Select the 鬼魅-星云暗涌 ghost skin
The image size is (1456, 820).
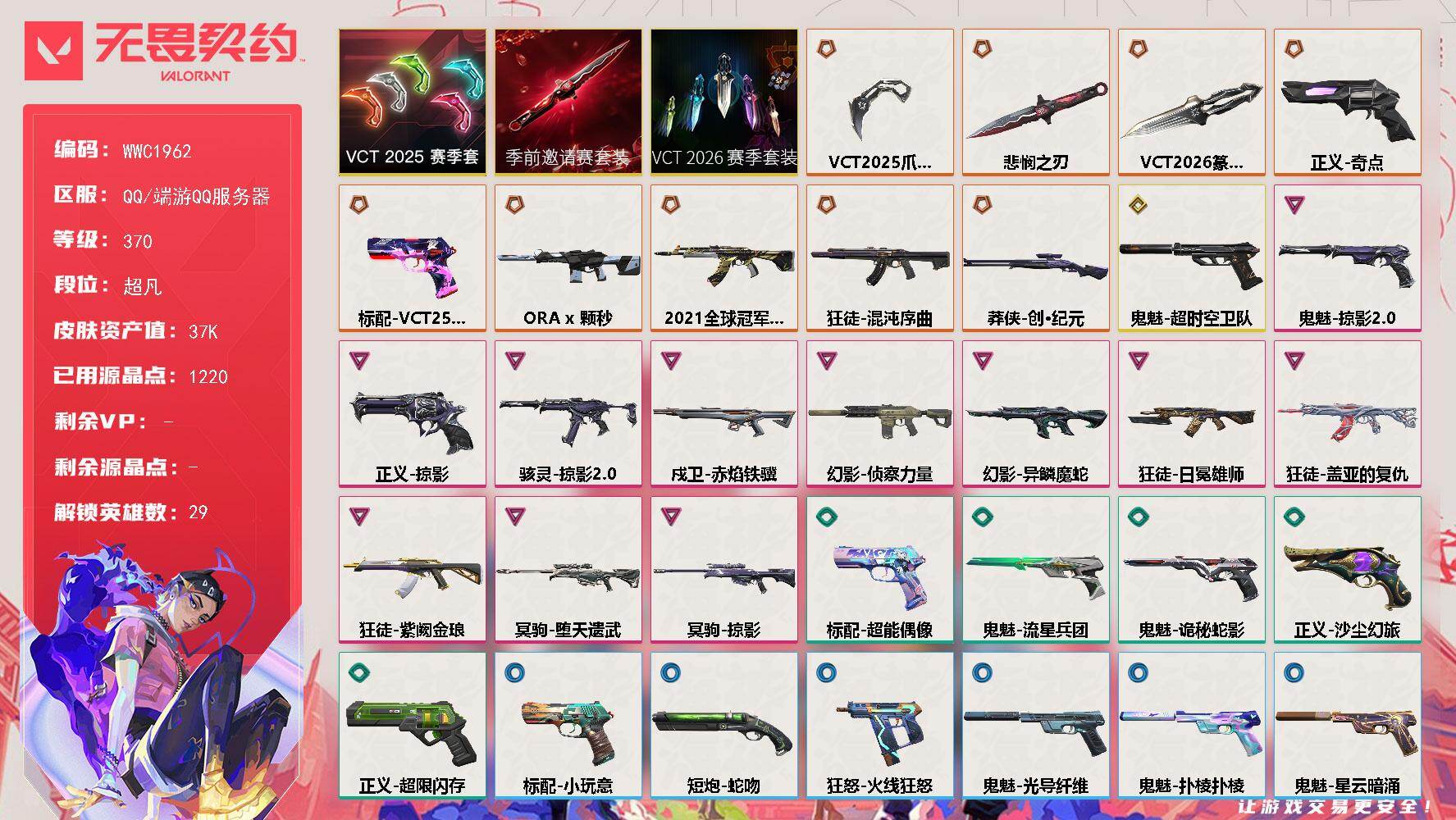tap(1347, 725)
